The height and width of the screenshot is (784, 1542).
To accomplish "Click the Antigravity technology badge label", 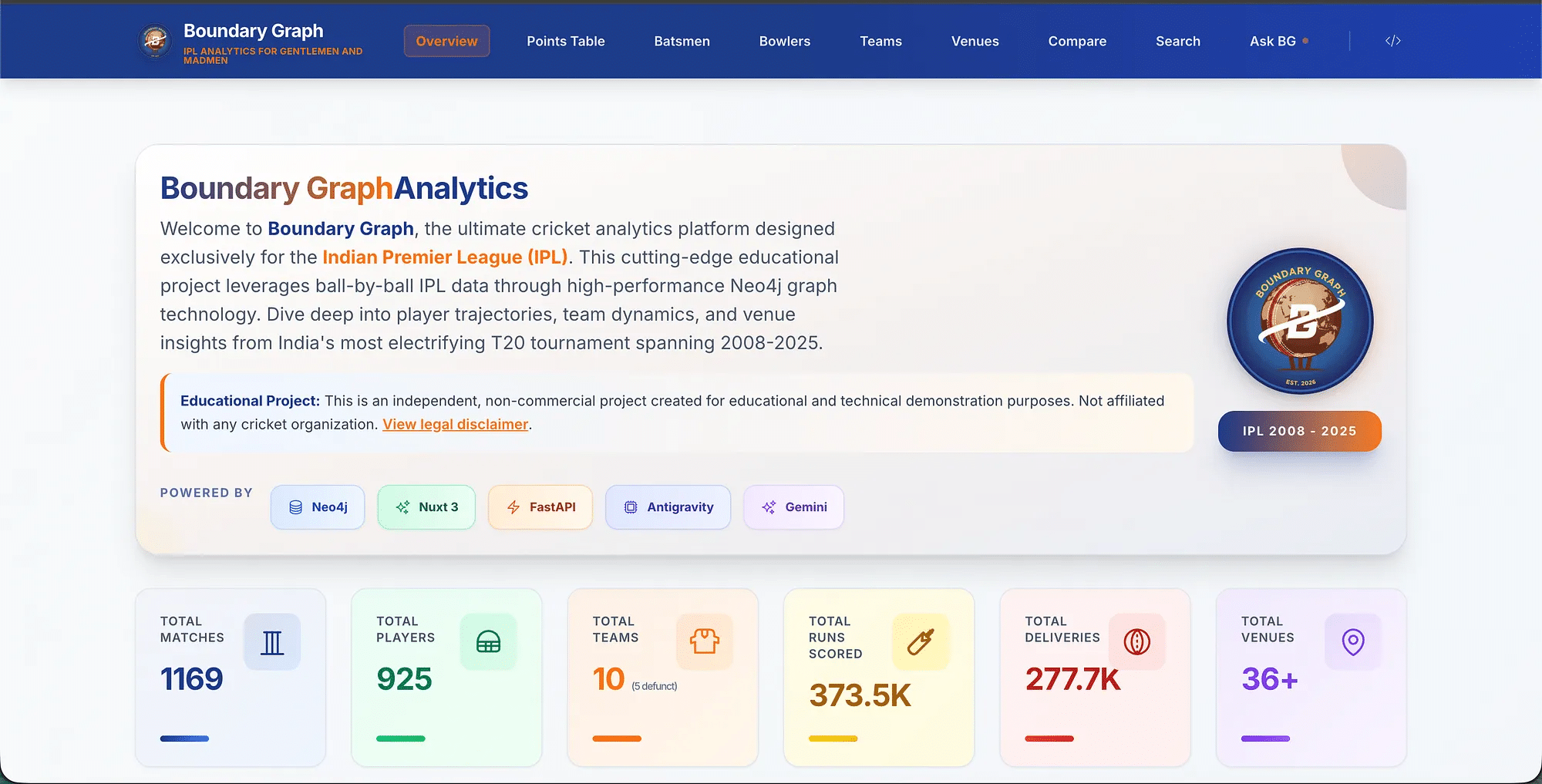I will pyautogui.click(x=680, y=507).
